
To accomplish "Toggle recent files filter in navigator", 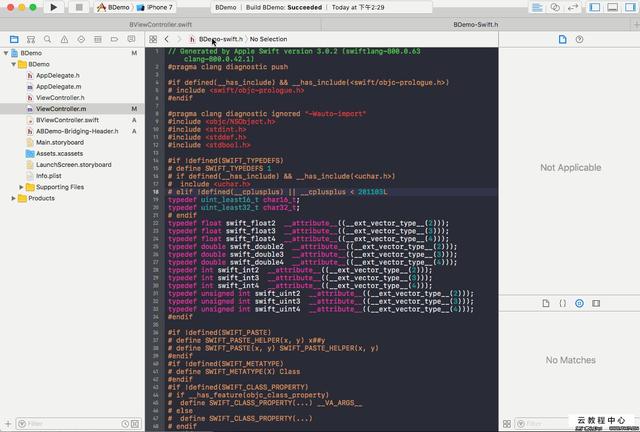I will coord(125,424).
